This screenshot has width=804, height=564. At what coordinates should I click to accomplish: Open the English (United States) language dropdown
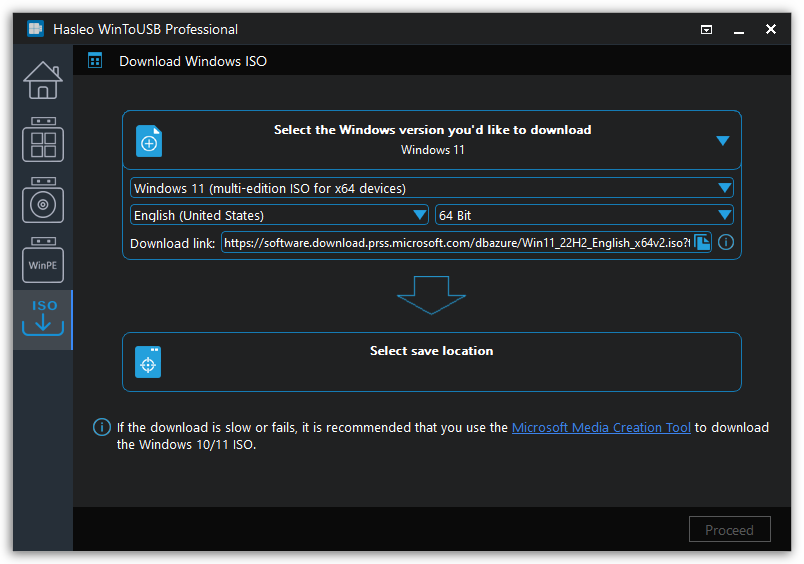(279, 215)
